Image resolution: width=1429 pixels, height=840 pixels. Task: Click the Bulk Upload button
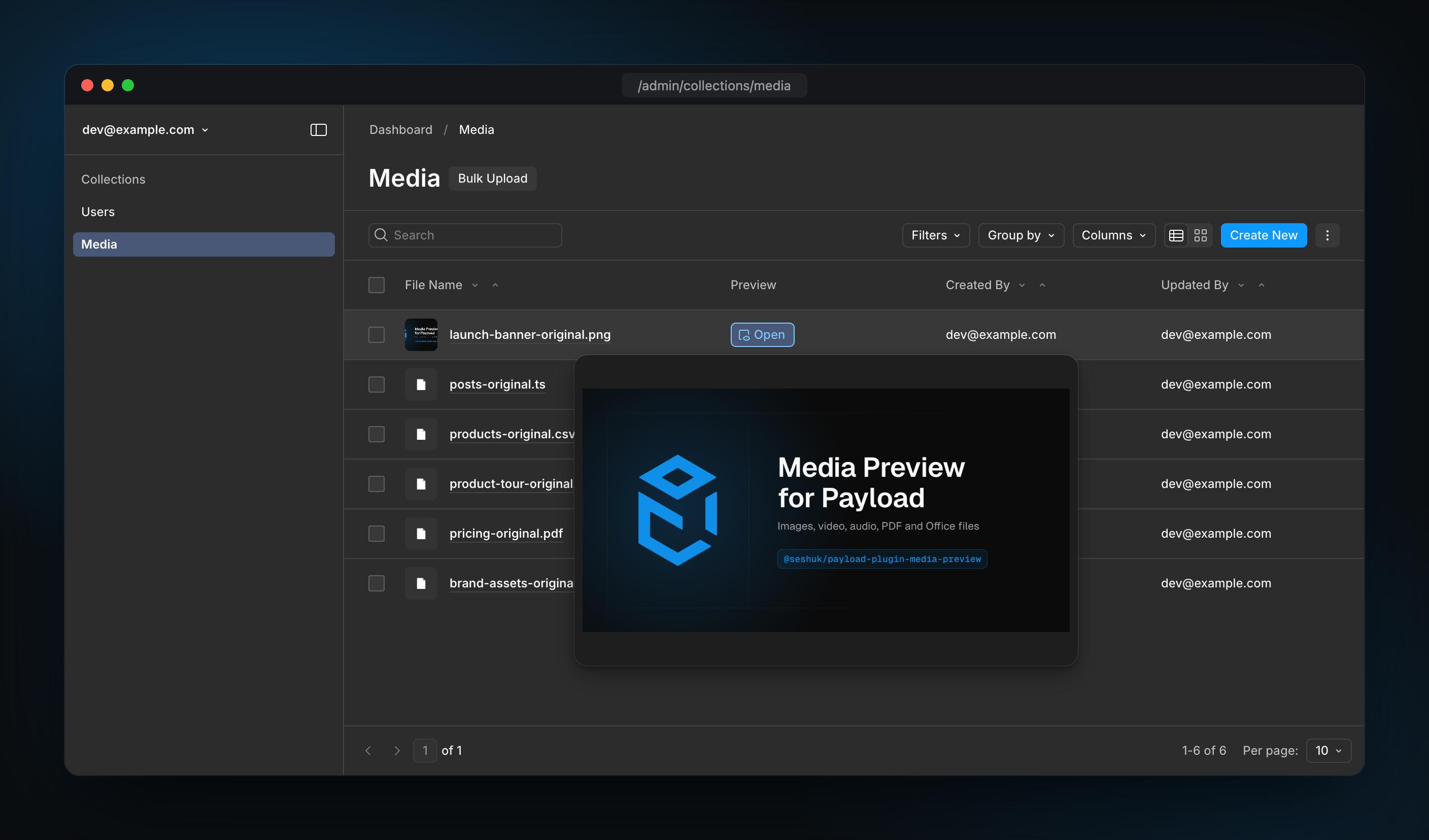[x=492, y=179]
